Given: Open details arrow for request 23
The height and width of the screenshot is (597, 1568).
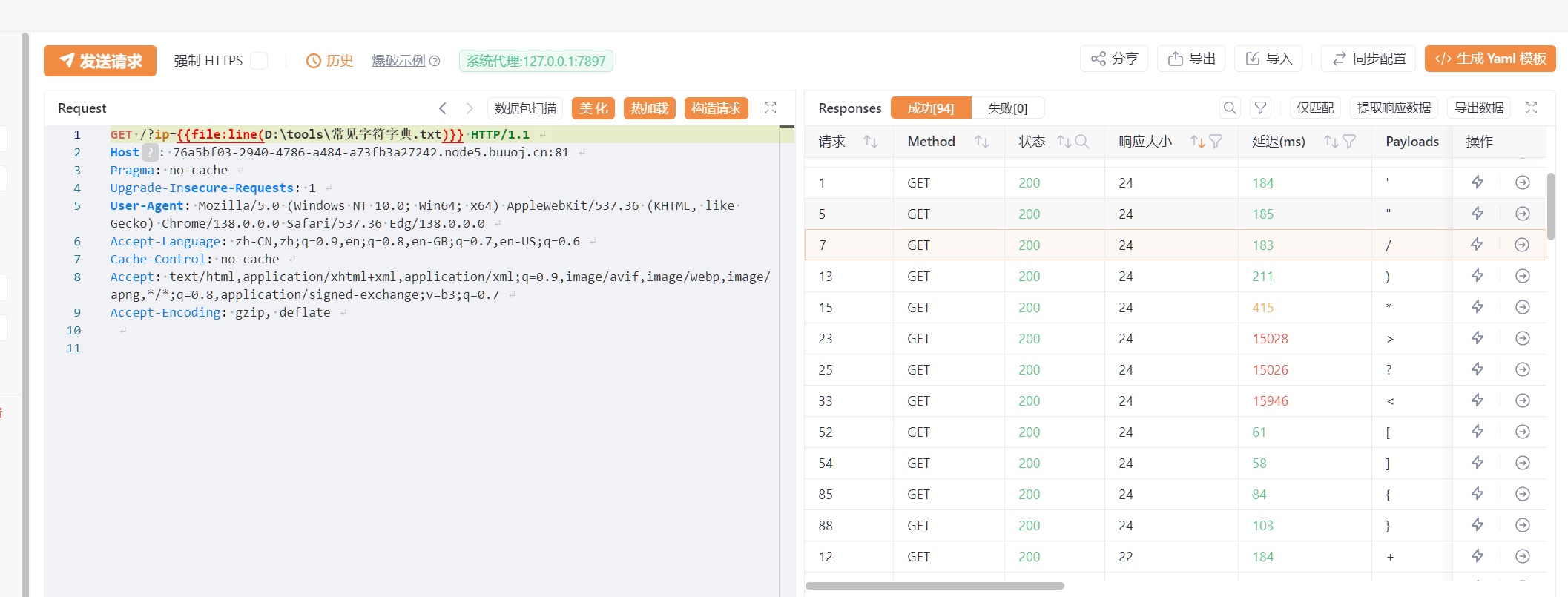Looking at the screenshot, I should tap(1523, 338).
